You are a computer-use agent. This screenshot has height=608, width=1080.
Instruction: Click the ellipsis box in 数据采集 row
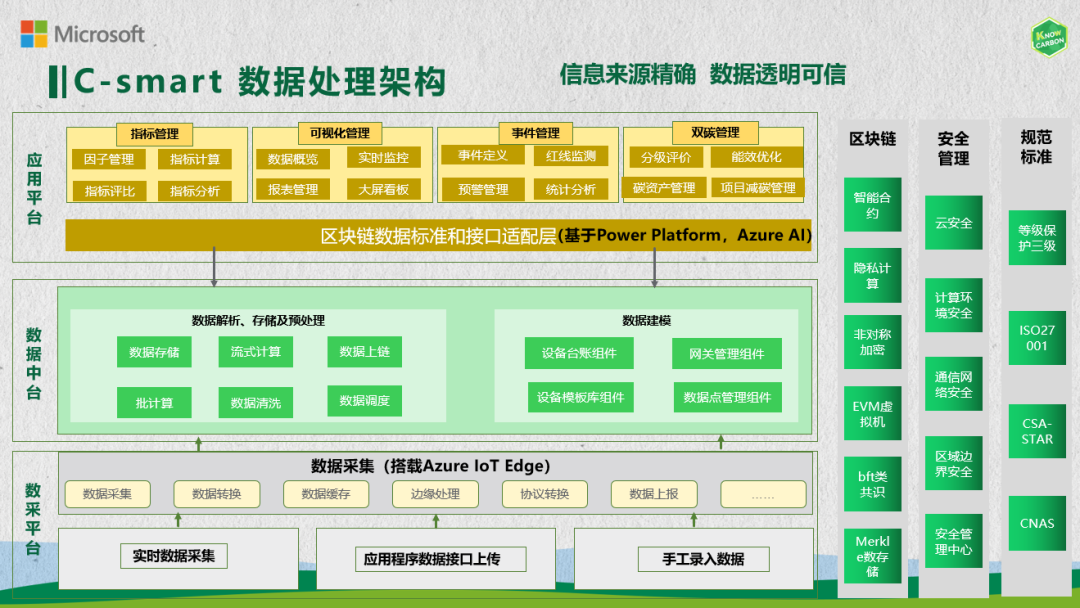tap(762, 494)
